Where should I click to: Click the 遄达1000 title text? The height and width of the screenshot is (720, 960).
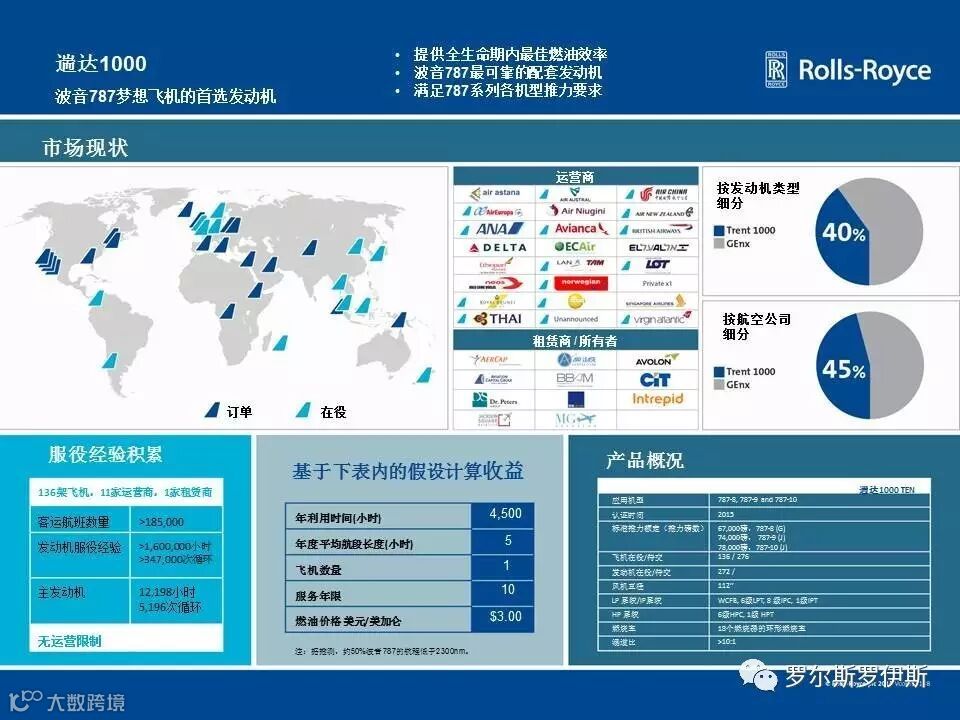click(101, 64)
